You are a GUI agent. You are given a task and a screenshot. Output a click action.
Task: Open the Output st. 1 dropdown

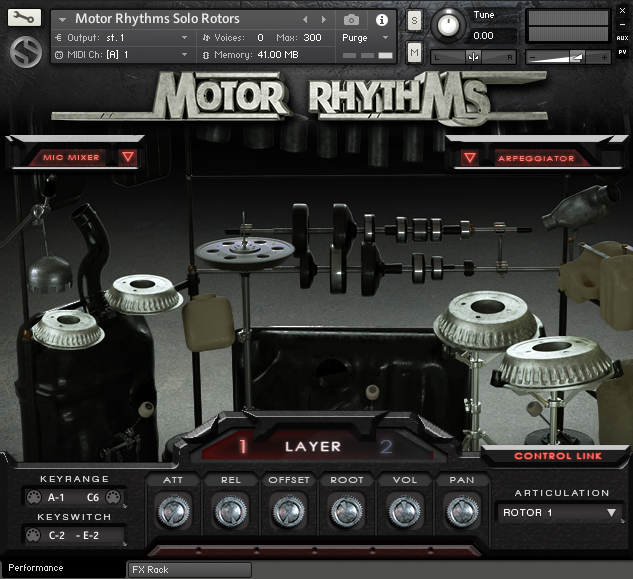click(184, 38)
